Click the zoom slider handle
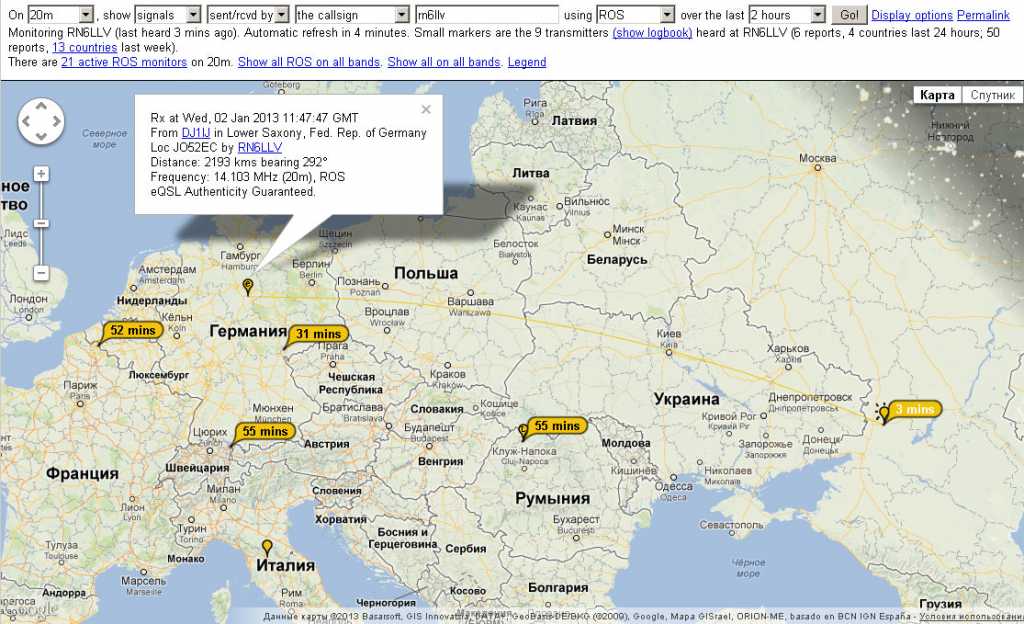 point(41,224)
